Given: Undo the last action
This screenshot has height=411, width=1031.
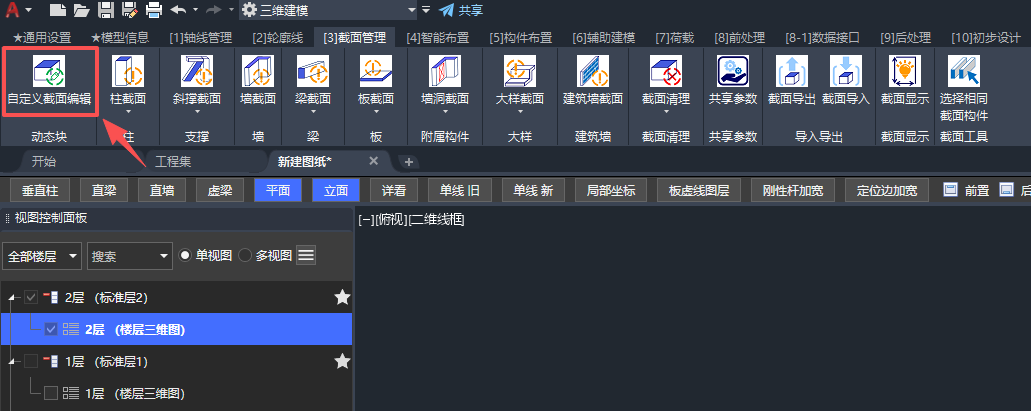Looking at the screenshot, I should (x=178, y=10).
